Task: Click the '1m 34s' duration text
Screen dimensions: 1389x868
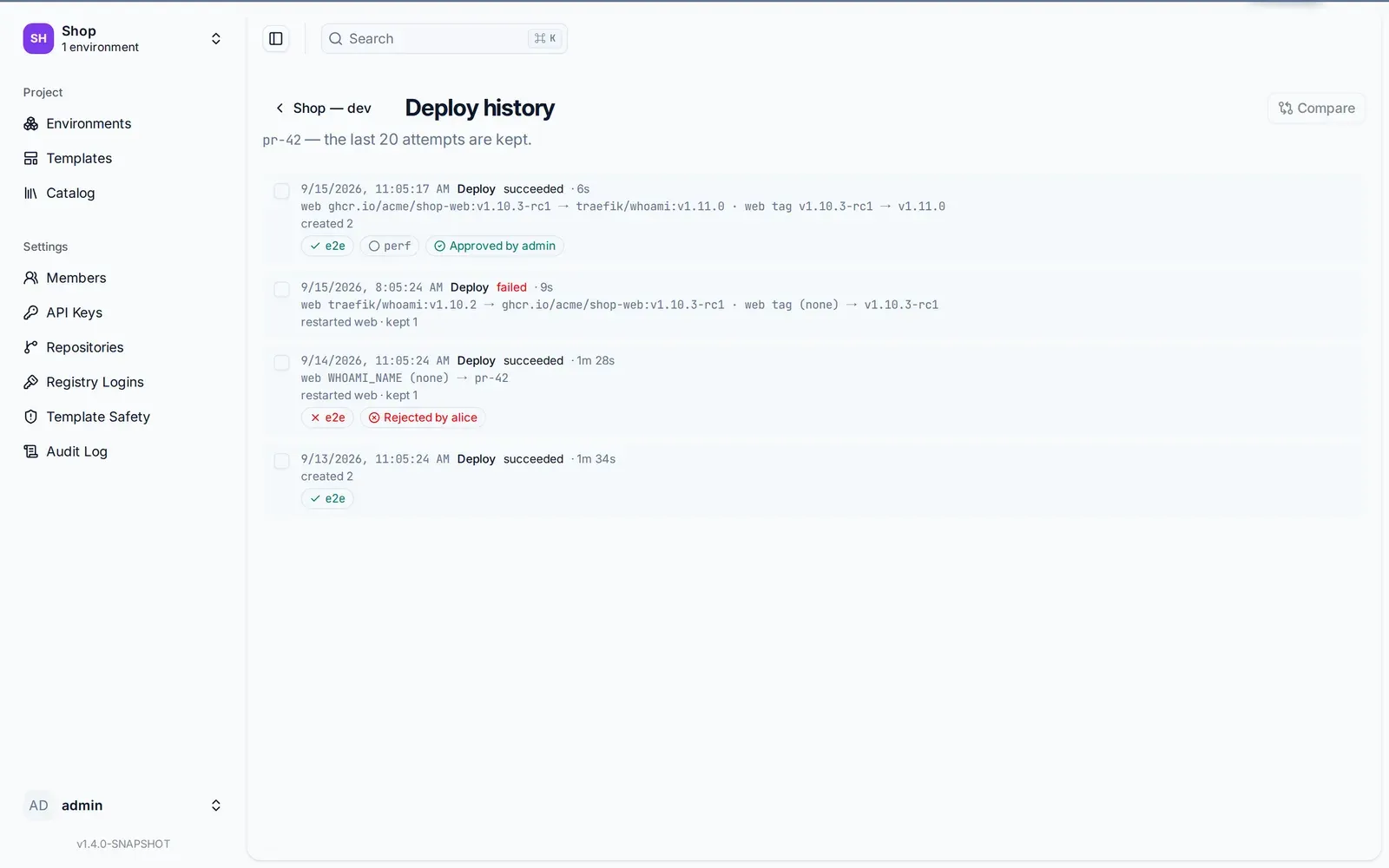Action: click(x=596, y=459)
